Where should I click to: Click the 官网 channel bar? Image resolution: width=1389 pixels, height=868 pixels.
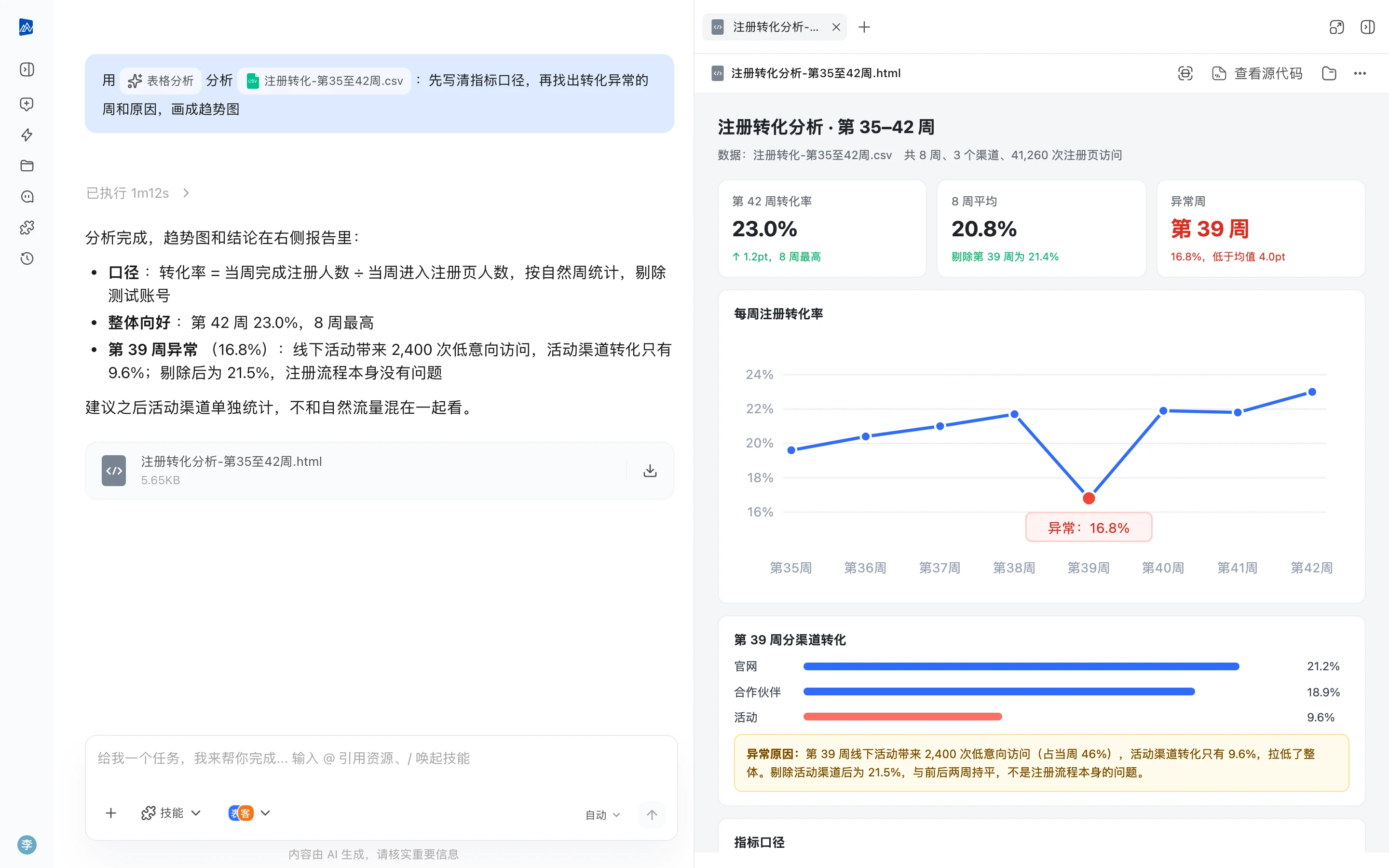1021,666
